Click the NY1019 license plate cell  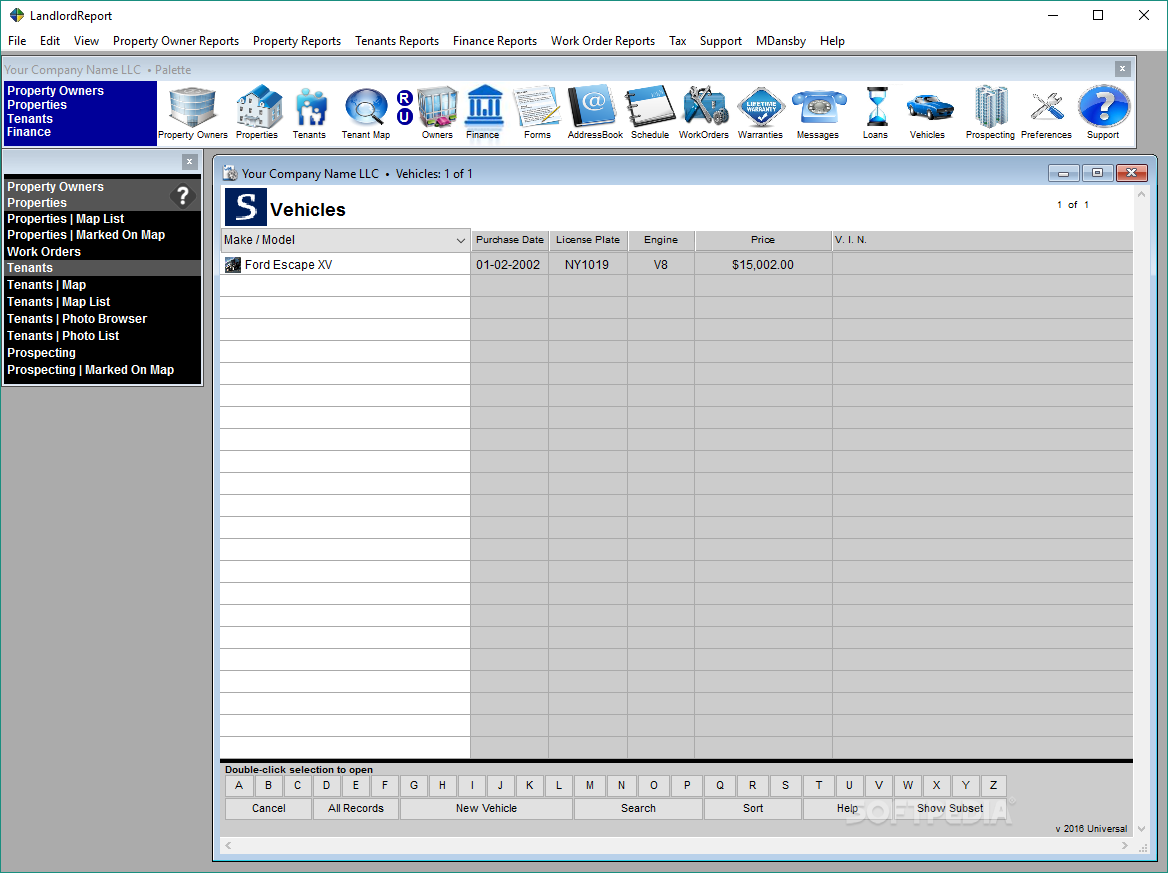587,264
